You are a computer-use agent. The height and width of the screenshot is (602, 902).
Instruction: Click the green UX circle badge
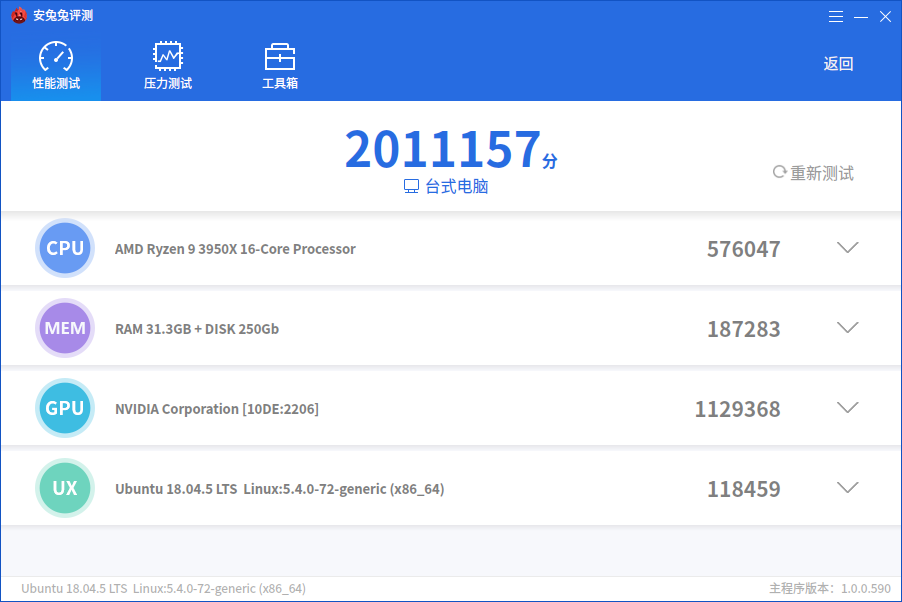point(65,488)
